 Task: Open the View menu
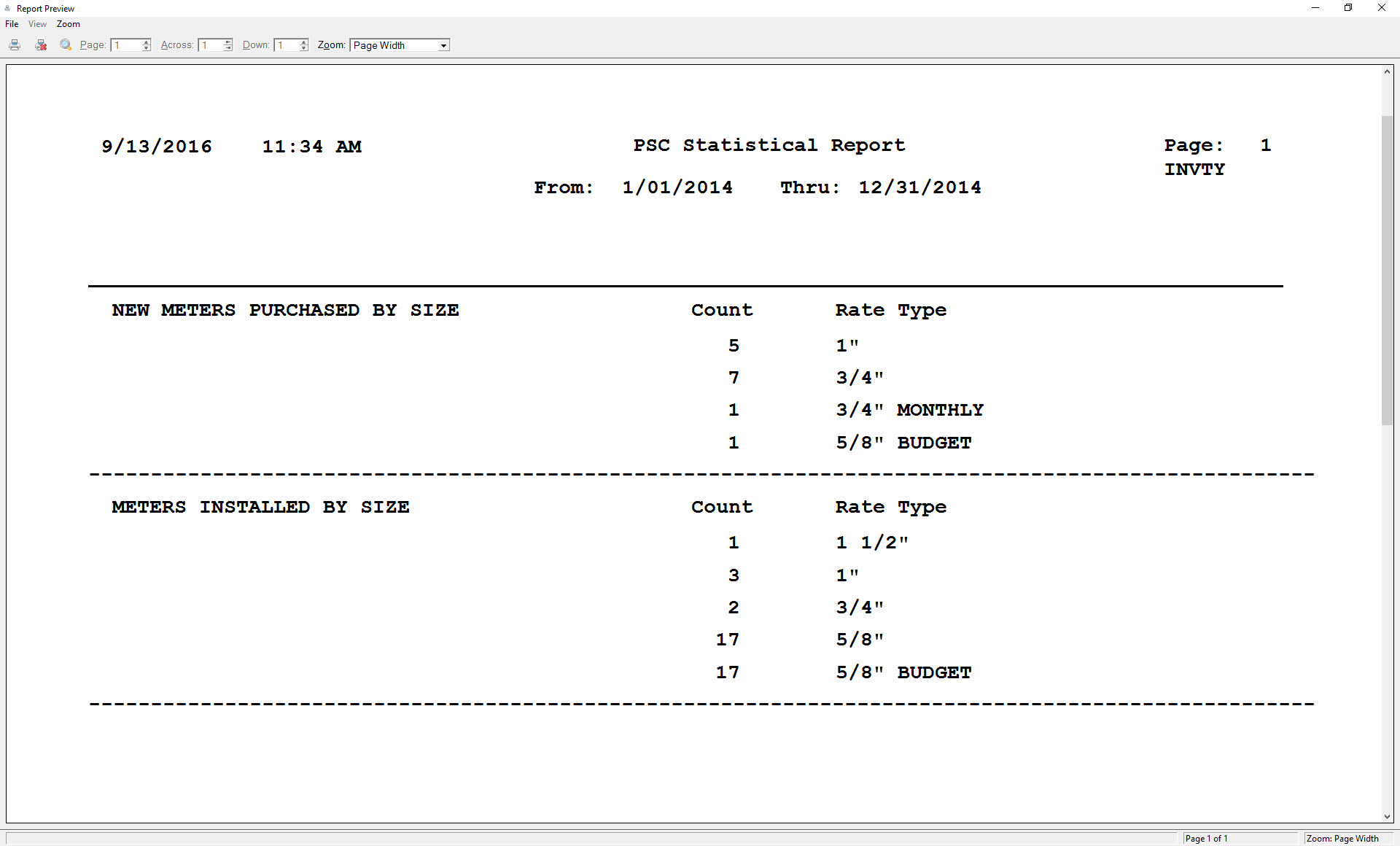(x=37, y=24)
